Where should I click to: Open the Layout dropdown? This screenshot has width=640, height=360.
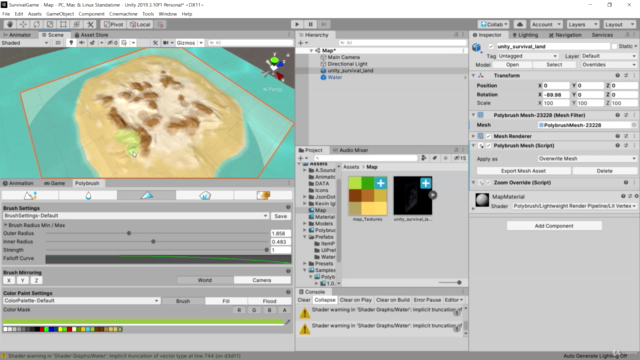619,24
